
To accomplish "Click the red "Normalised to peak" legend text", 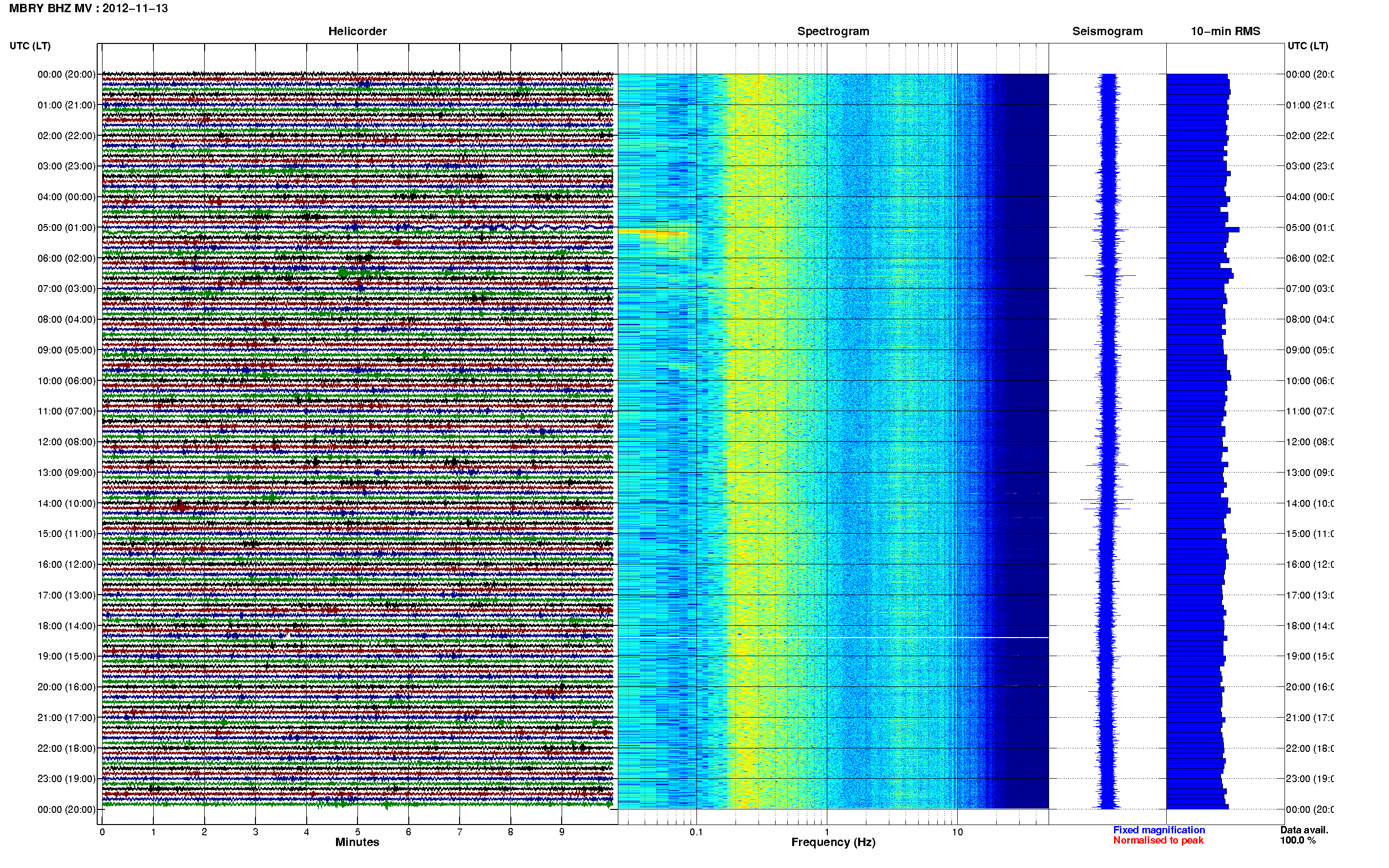I will (x=1158, y=841).
